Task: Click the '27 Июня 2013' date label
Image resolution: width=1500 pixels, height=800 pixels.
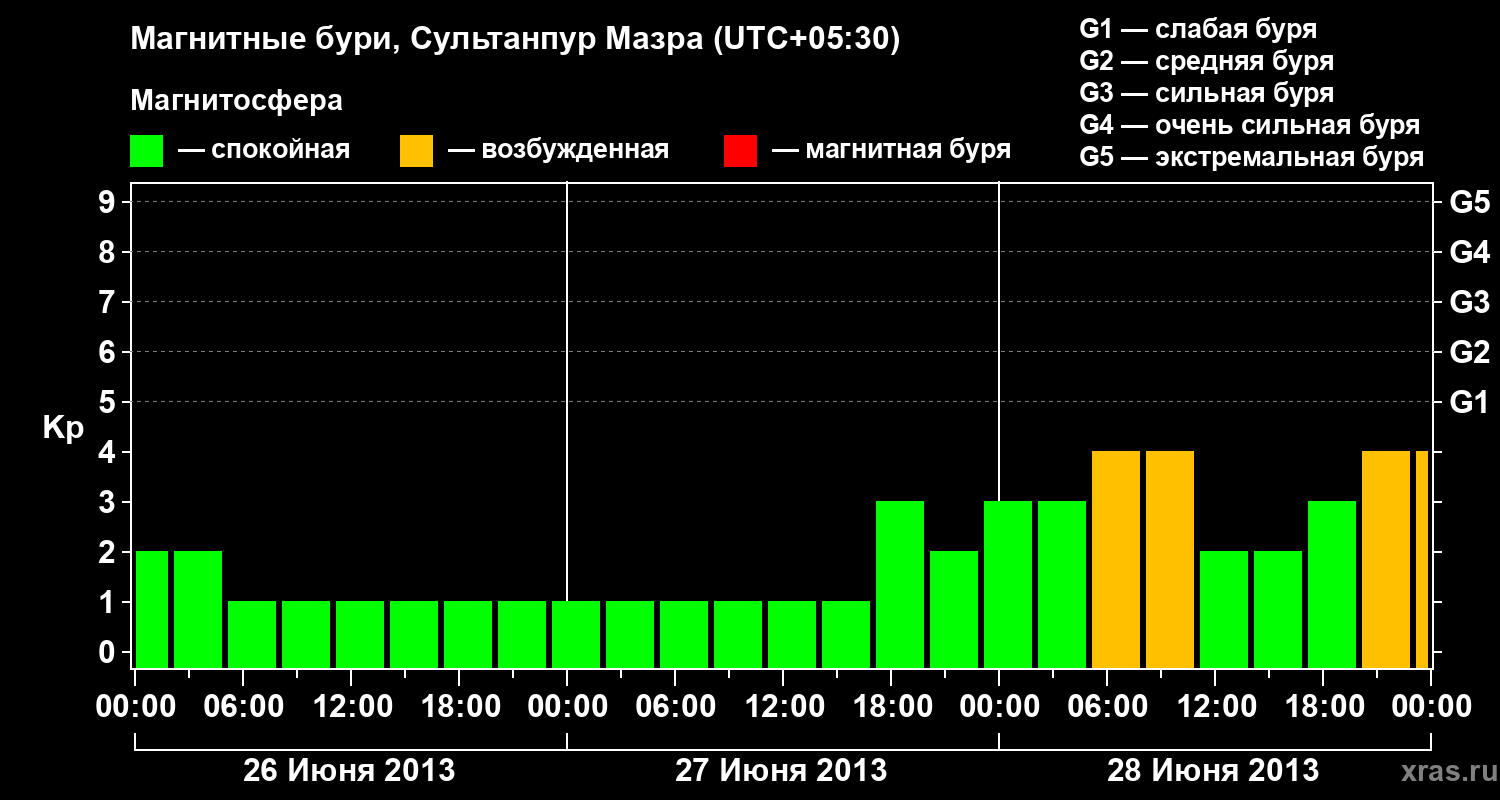Action: (x=781, y=771)
